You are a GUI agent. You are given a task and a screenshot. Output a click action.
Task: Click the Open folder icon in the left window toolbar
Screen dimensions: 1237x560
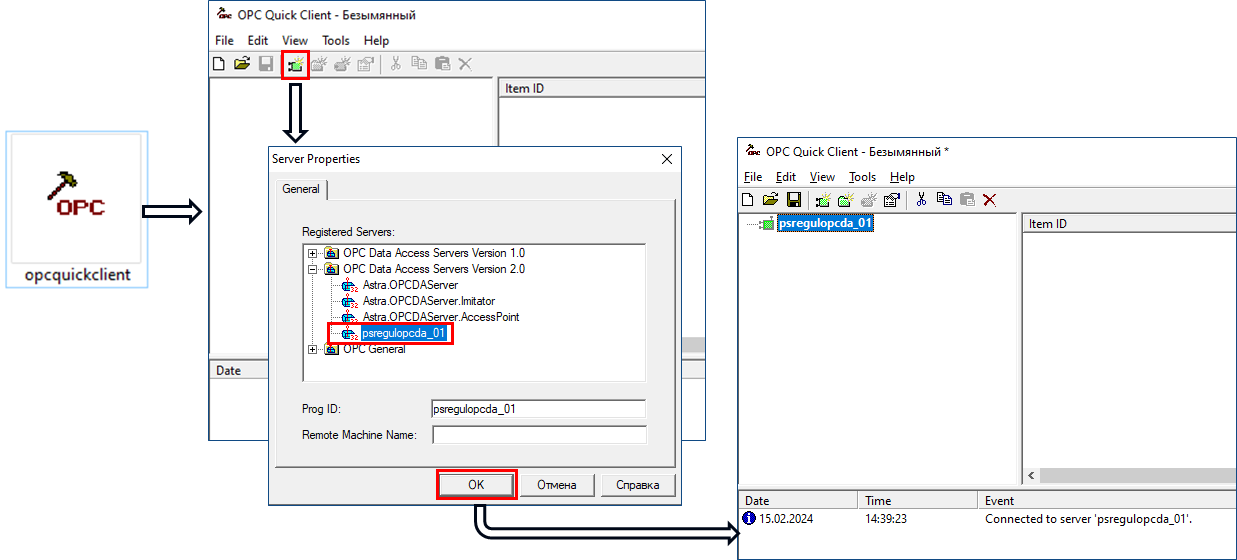tap(242, 65)
